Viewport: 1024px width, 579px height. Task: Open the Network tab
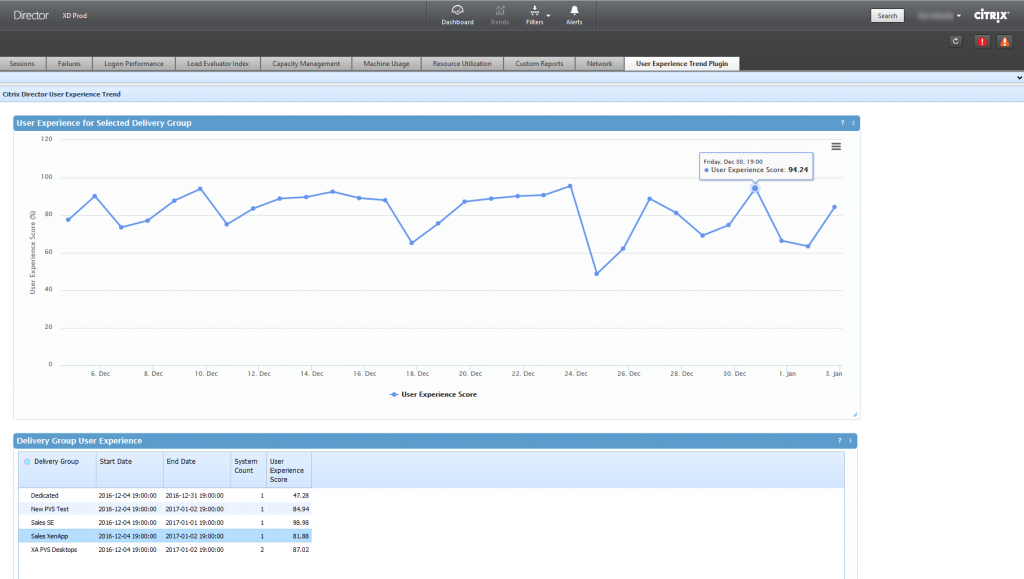coord(600,63)
